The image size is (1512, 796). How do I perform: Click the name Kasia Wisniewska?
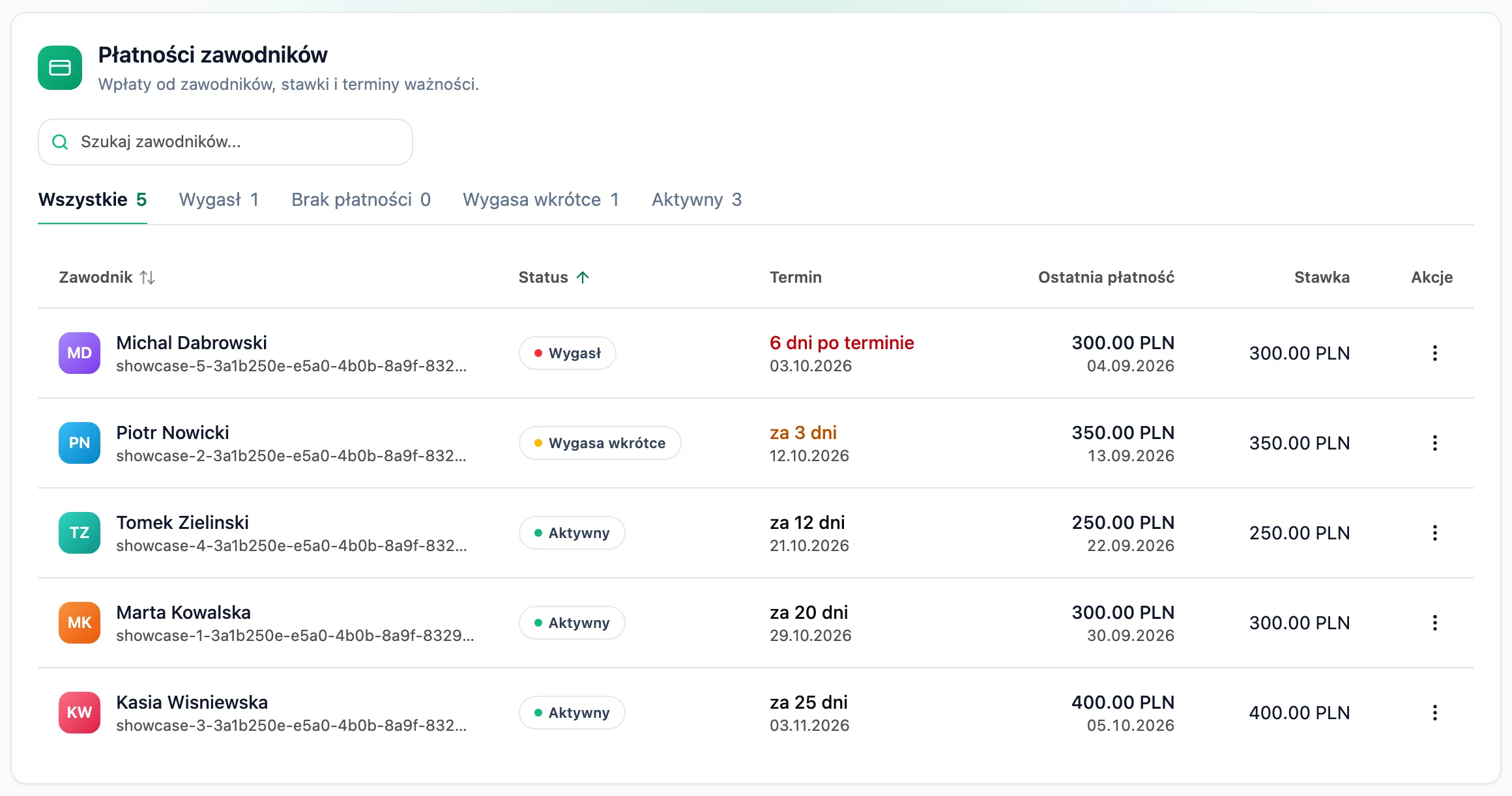point(192,702)
